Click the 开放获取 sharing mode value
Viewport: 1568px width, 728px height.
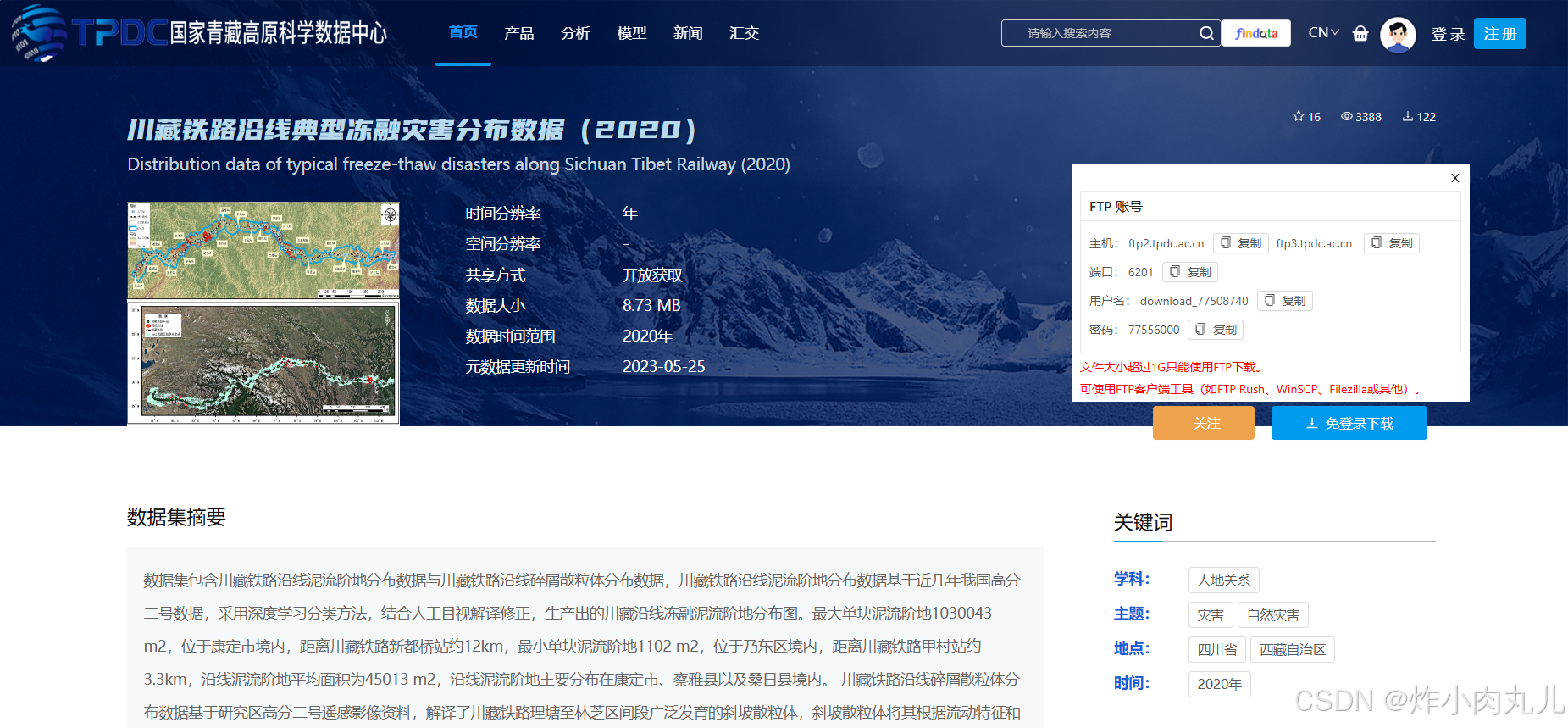point(652,275)
